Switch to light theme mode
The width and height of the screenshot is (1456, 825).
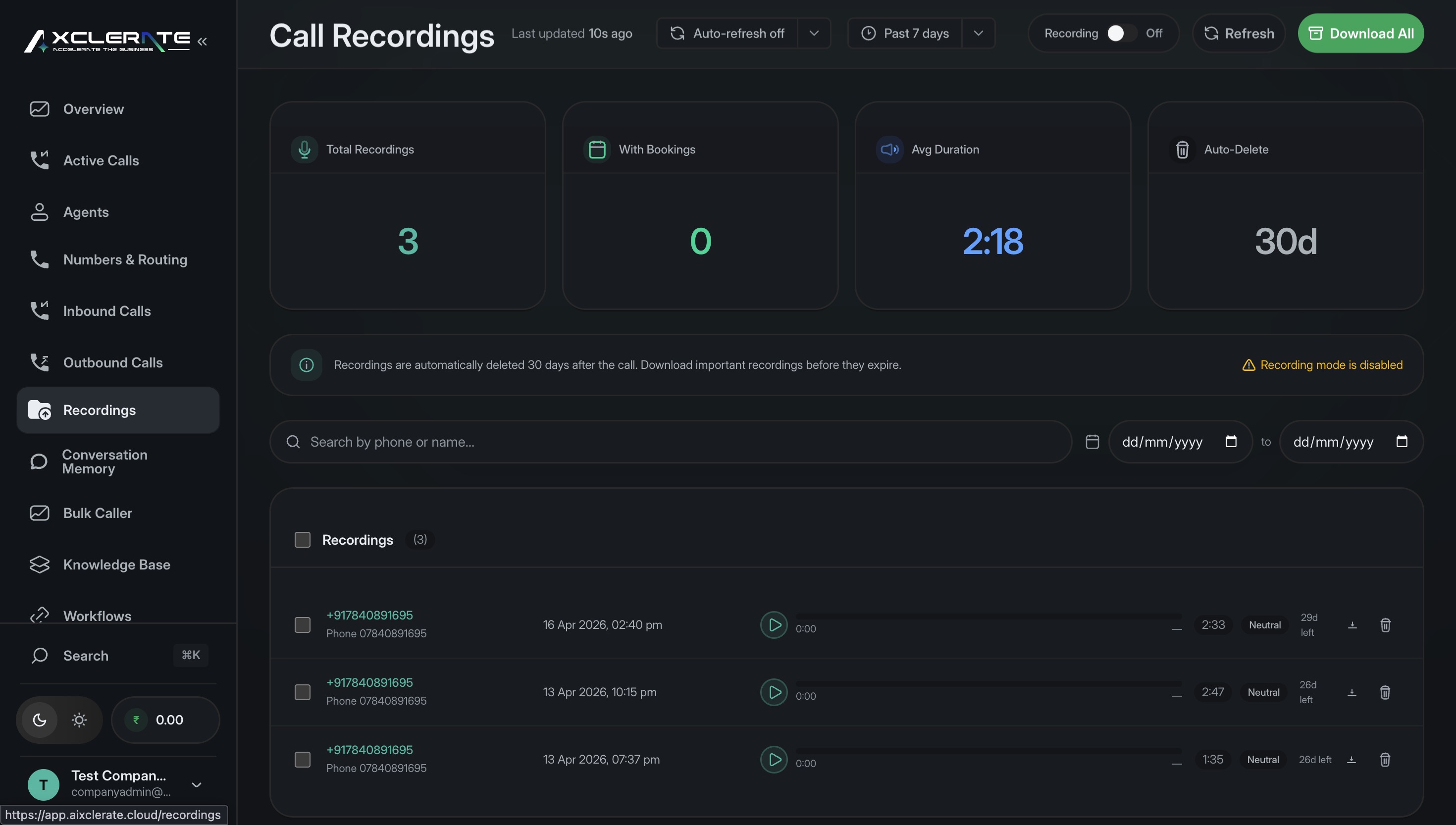click(x=79, y=720)
